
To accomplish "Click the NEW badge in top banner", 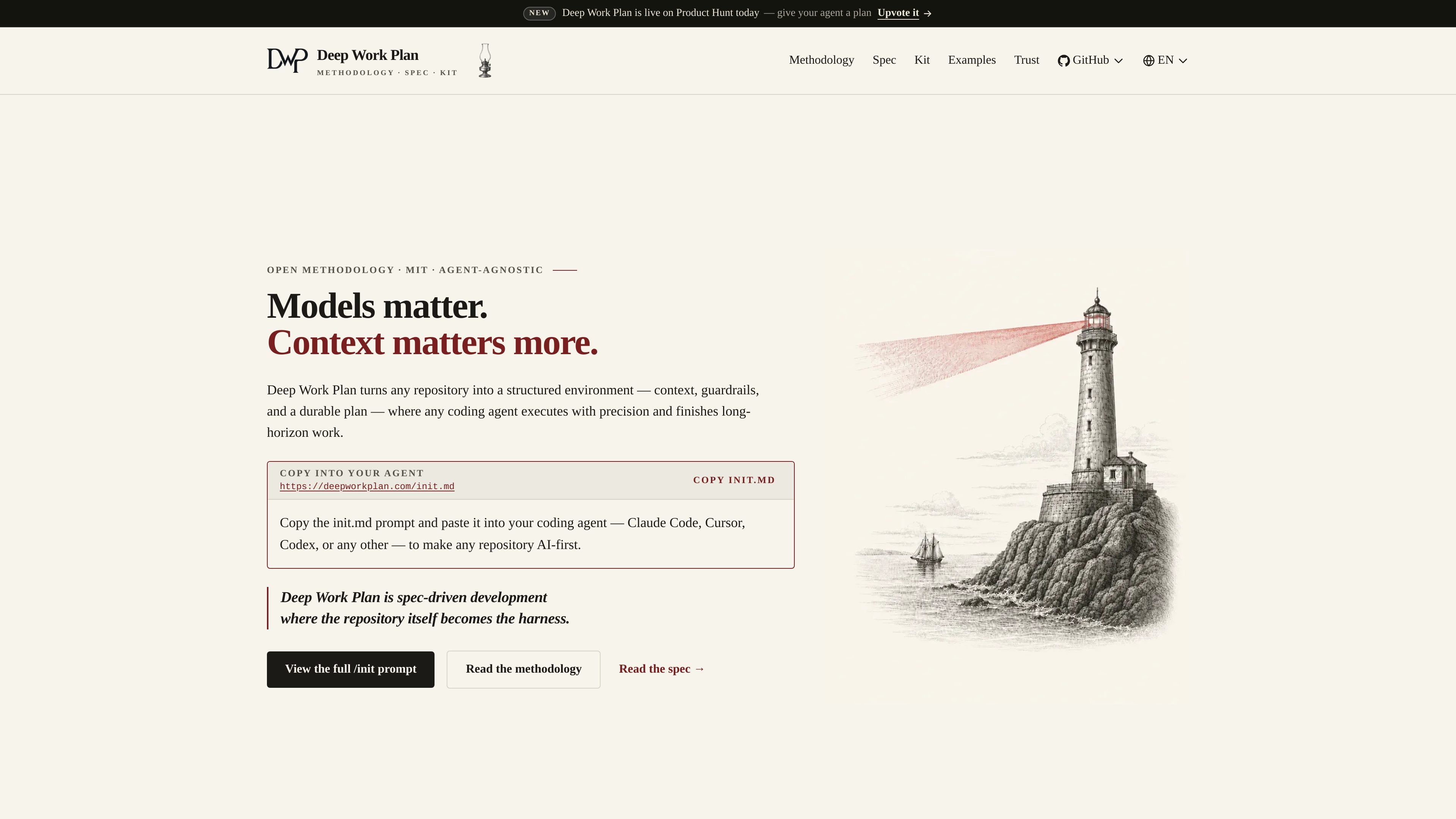I will [x=539, y=13].
